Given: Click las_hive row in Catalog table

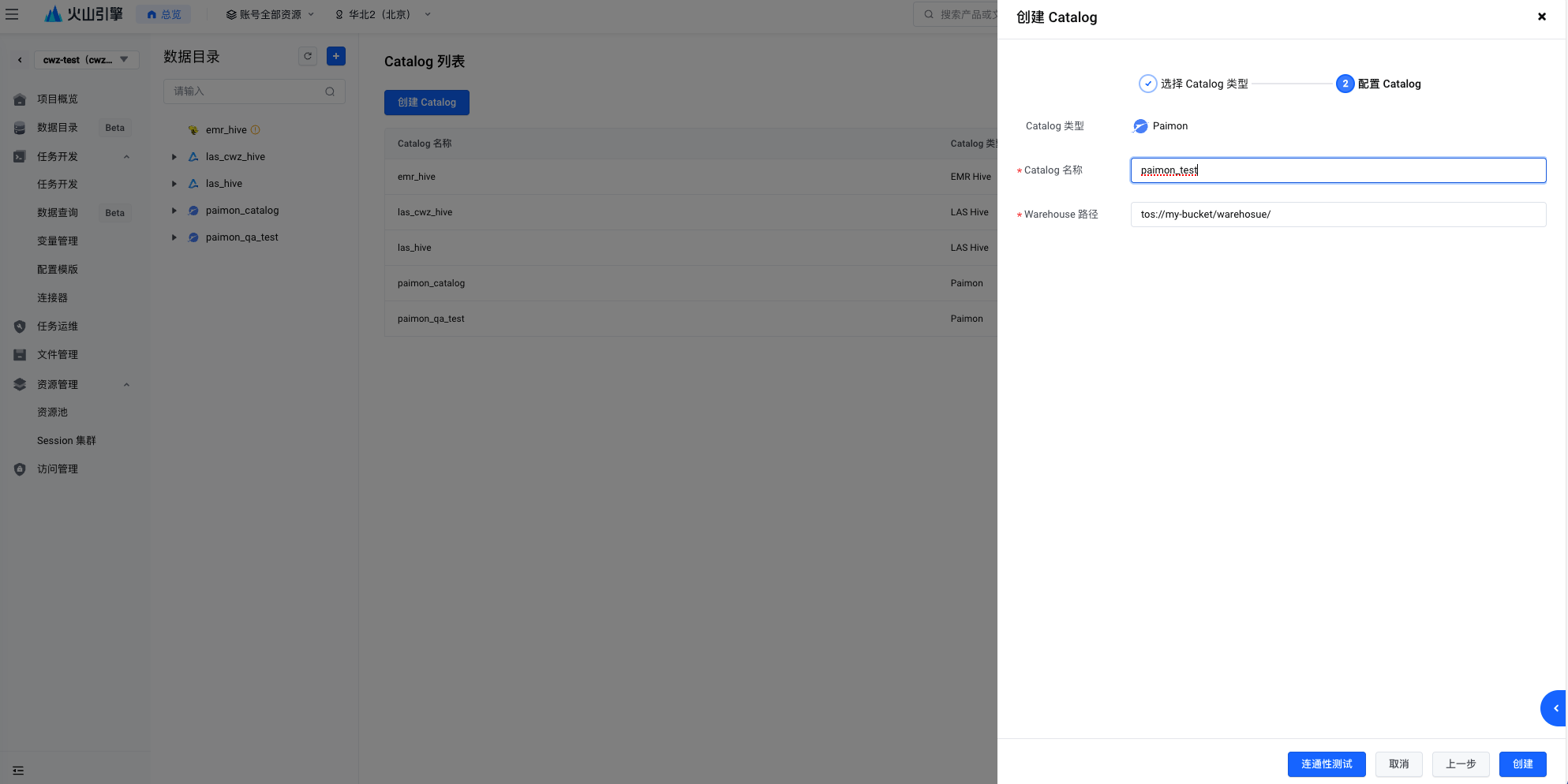Looking at the screenshot, I should [x=691, y=248].
